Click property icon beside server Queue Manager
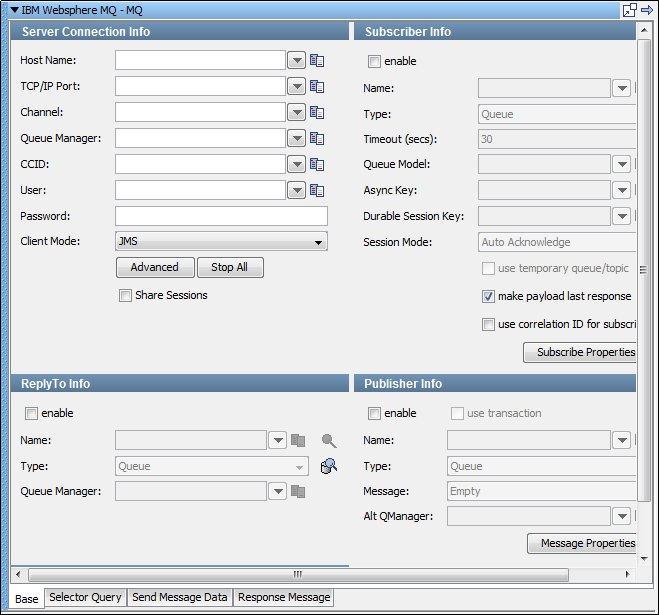Viewport: 659px width, 615px height. [x=317, y=139]
